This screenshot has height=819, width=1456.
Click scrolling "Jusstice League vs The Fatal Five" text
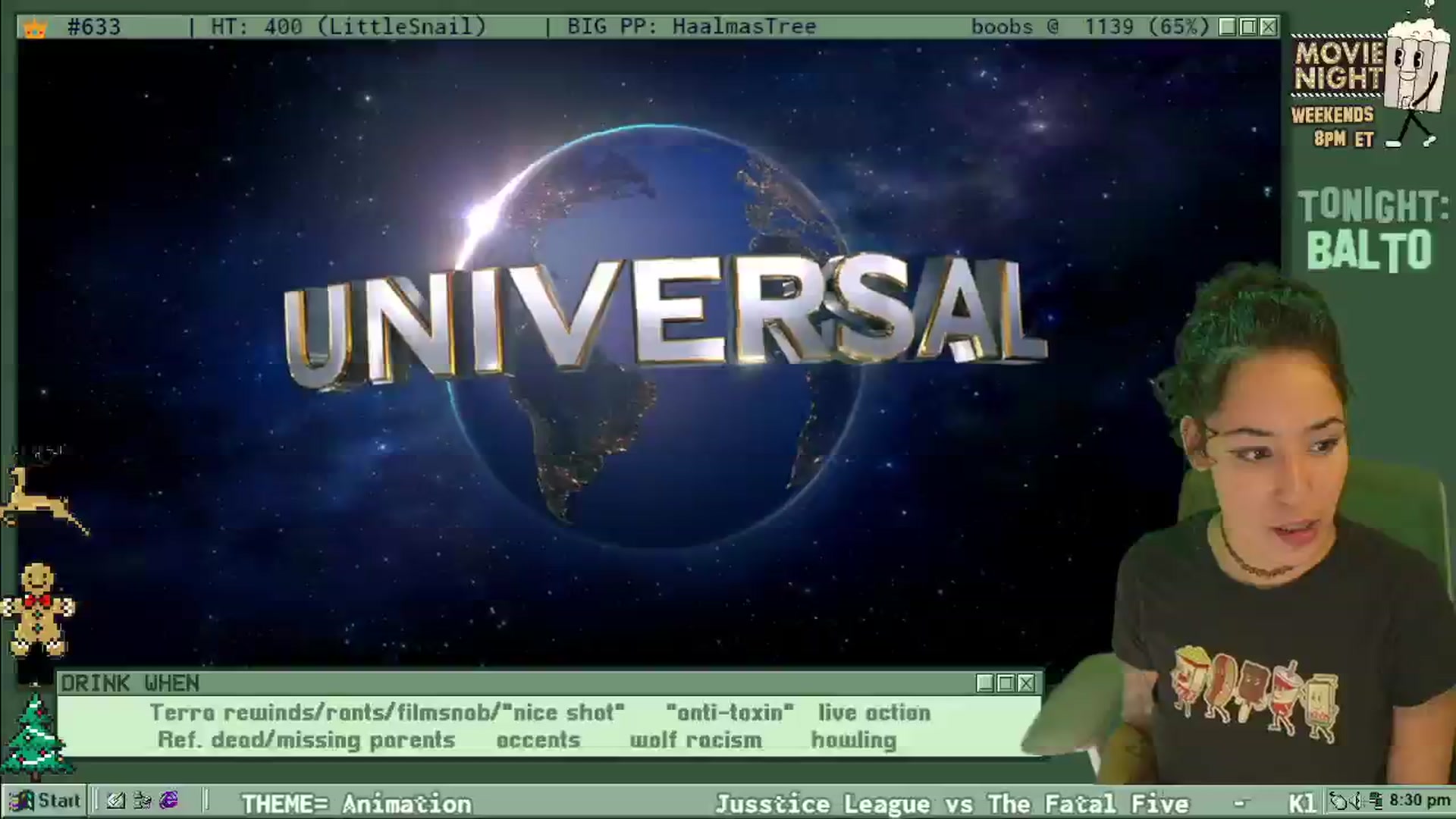coord(952,803)
